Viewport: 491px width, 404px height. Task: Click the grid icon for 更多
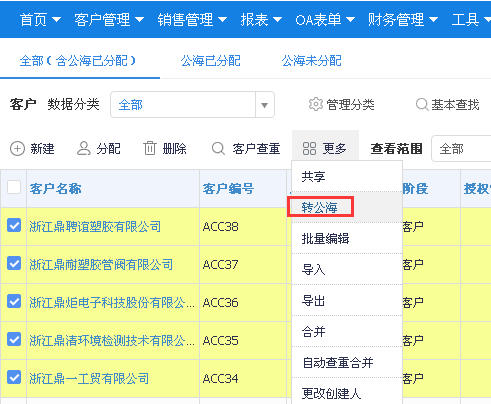pyautogui.click(x=309, y=149)
